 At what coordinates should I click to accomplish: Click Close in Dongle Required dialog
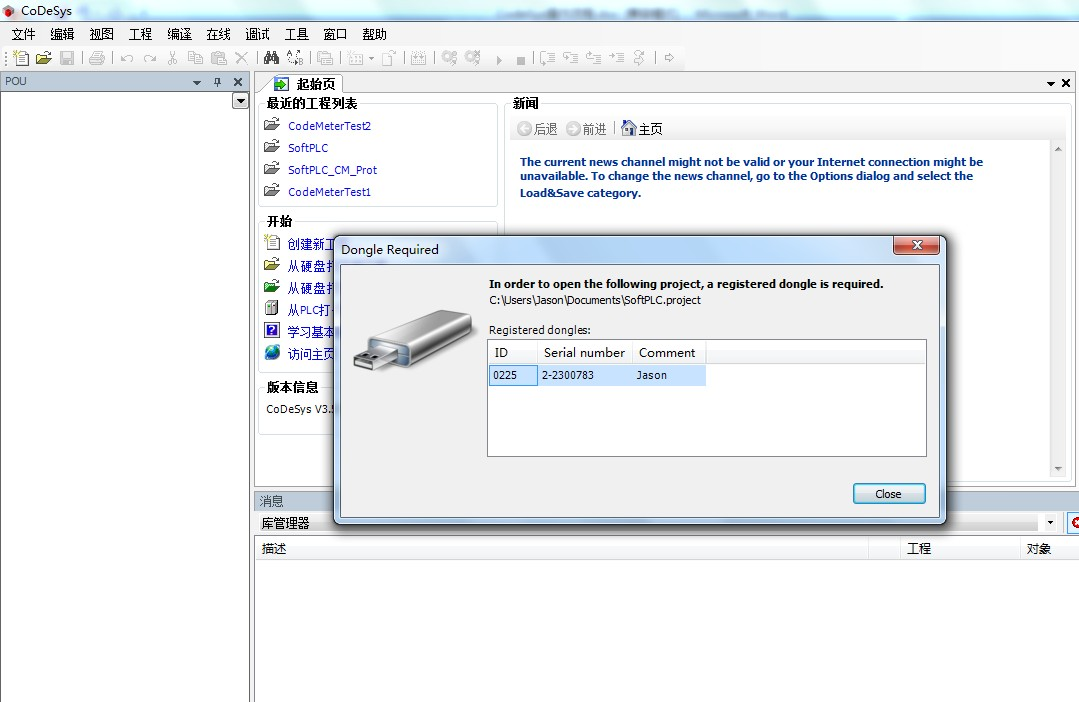(888, 493)
